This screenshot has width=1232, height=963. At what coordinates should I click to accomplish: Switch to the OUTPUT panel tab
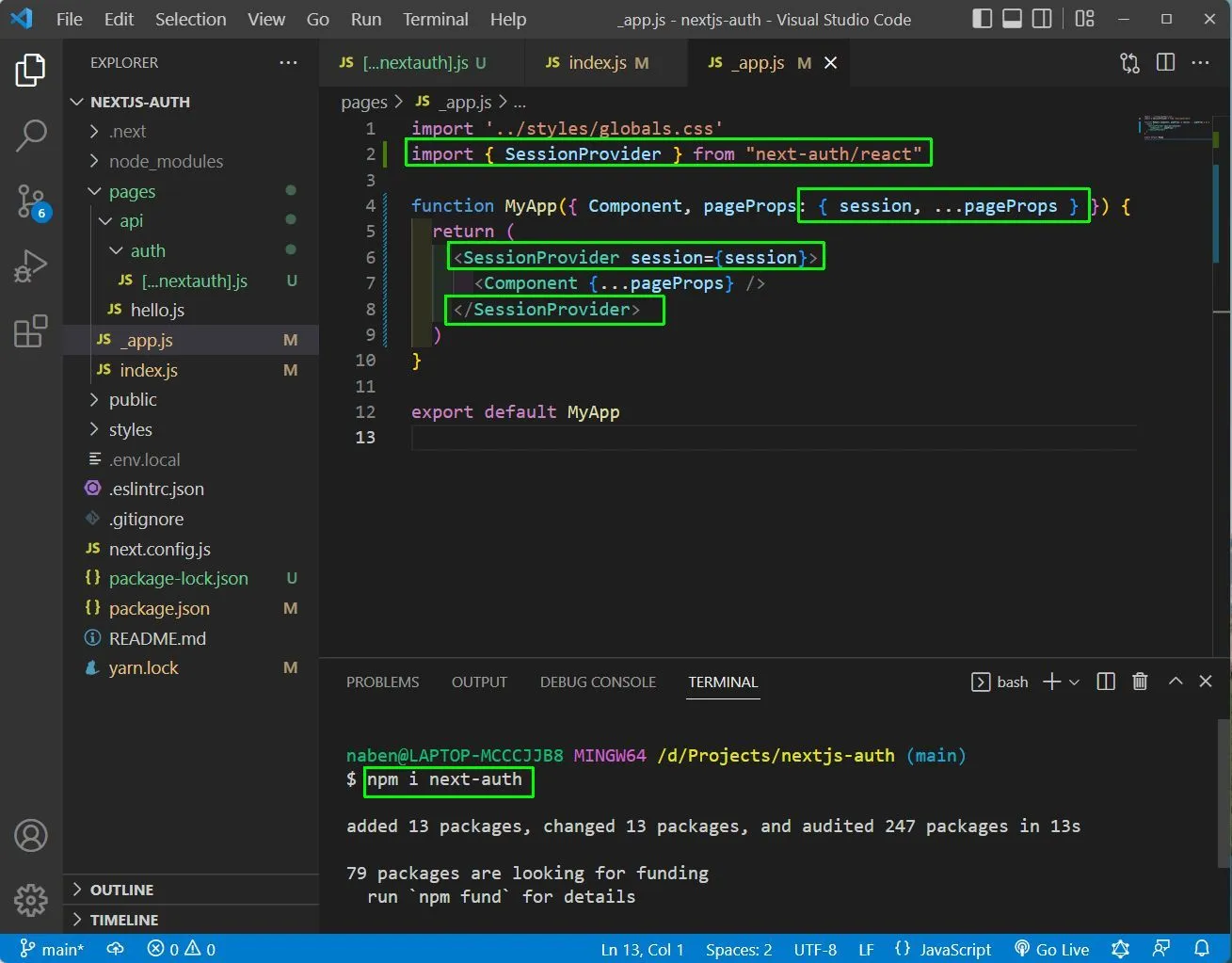click(x=479, y=682)
